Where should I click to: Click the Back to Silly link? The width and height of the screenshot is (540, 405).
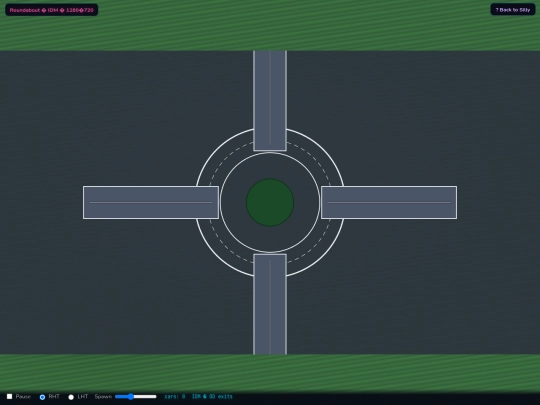click(512, 10)
